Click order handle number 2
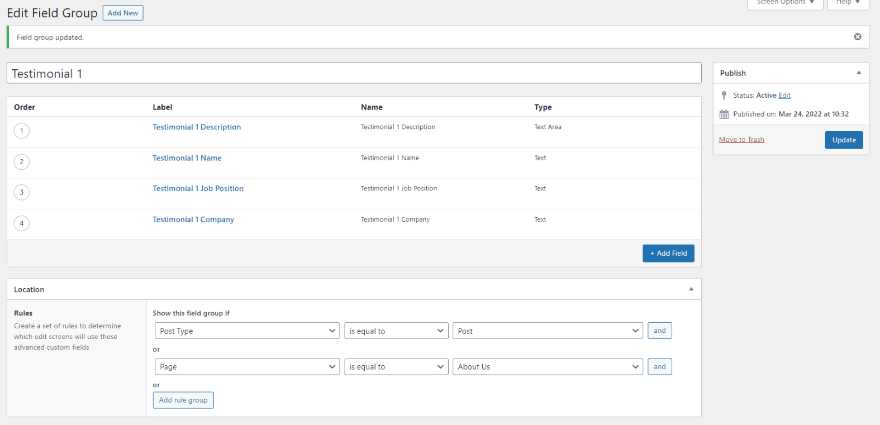Viewport: 880px width, 425px height. point(22,161)
